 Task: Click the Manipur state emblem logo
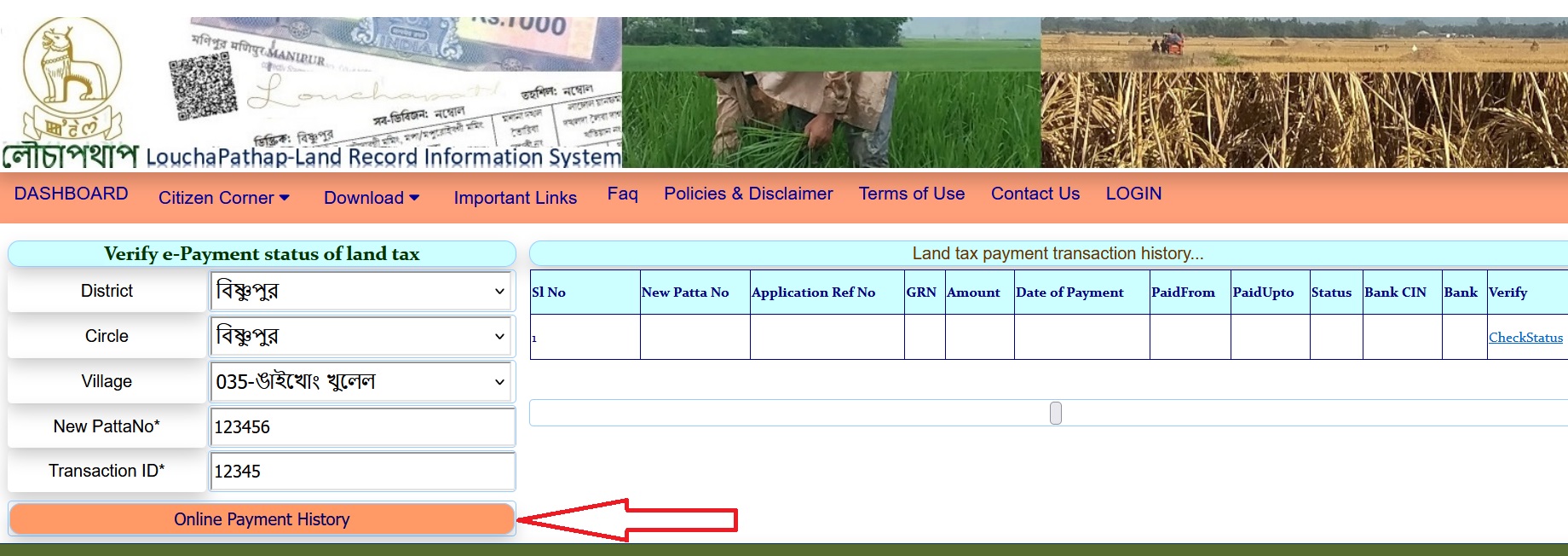pos(72,79)
